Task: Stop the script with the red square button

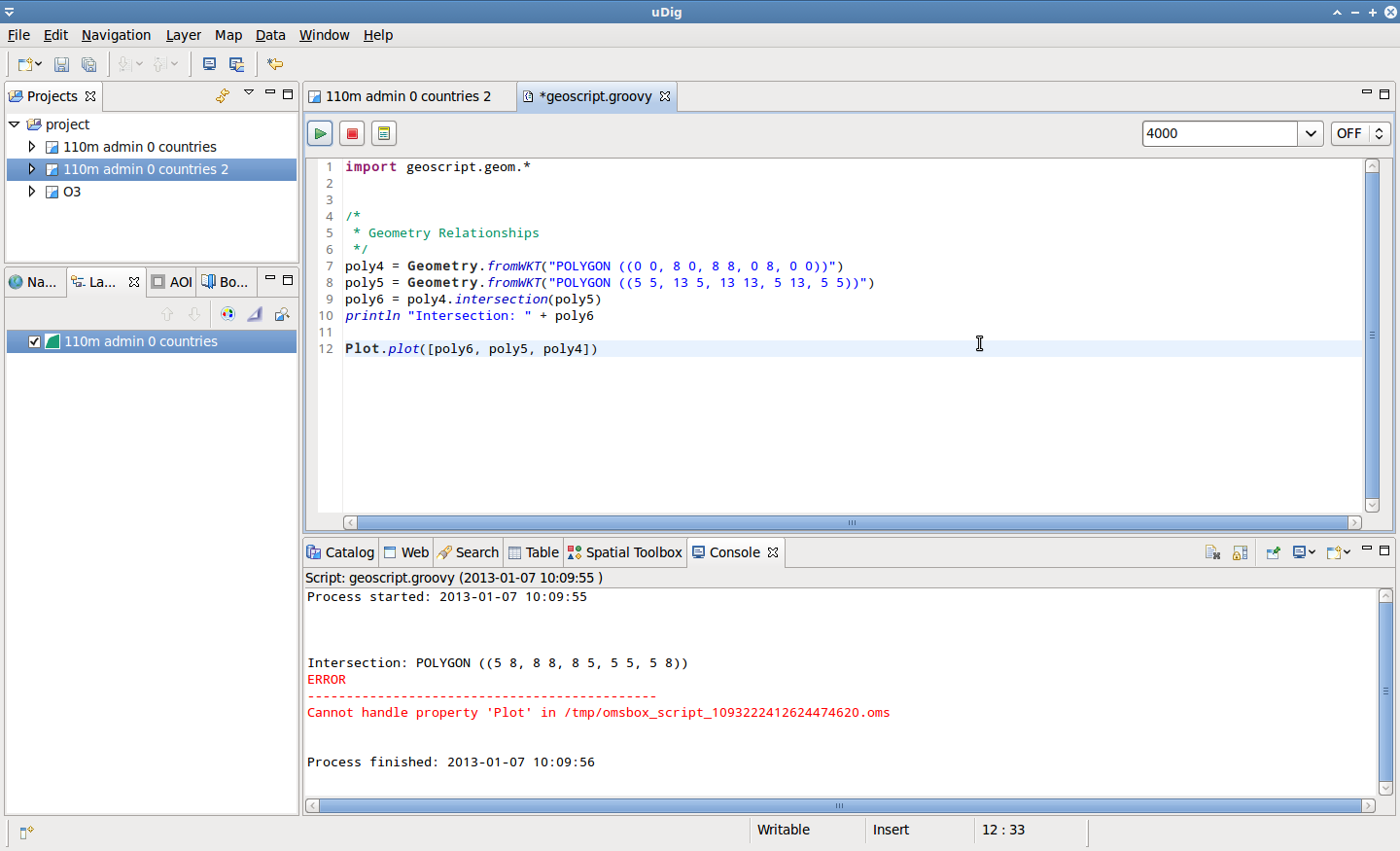Action: pos(352,133)
